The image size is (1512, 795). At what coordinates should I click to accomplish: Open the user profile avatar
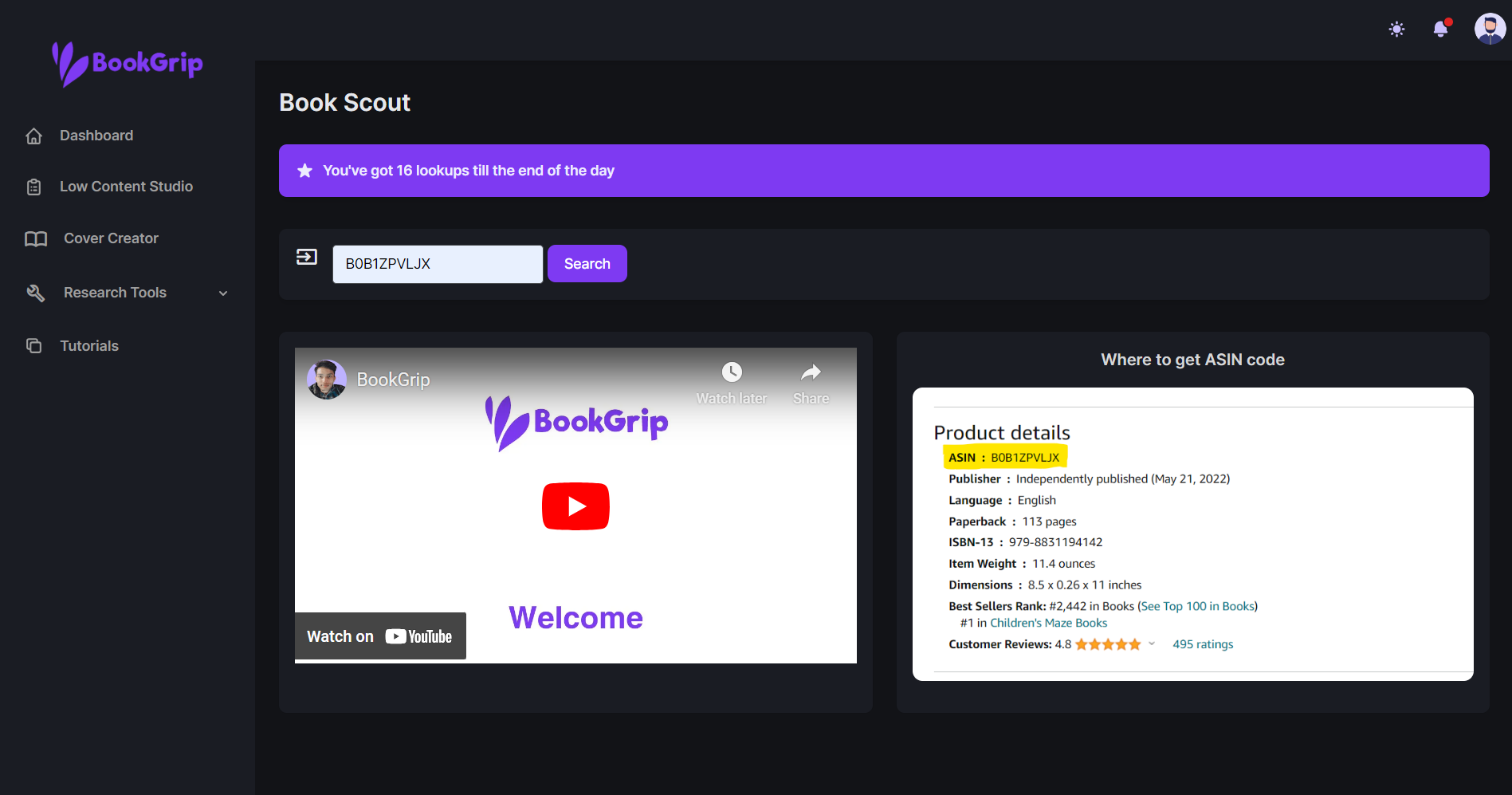point(1490,29)
